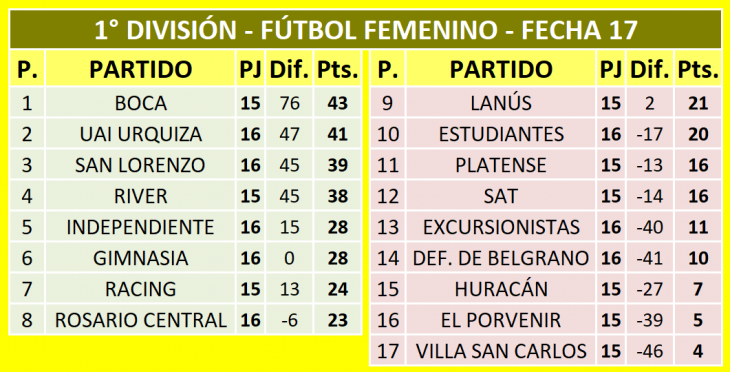Select VILLA SAN CARLOS cell
The height and width of the screenshot is (372, 730).
click(501, 351)
